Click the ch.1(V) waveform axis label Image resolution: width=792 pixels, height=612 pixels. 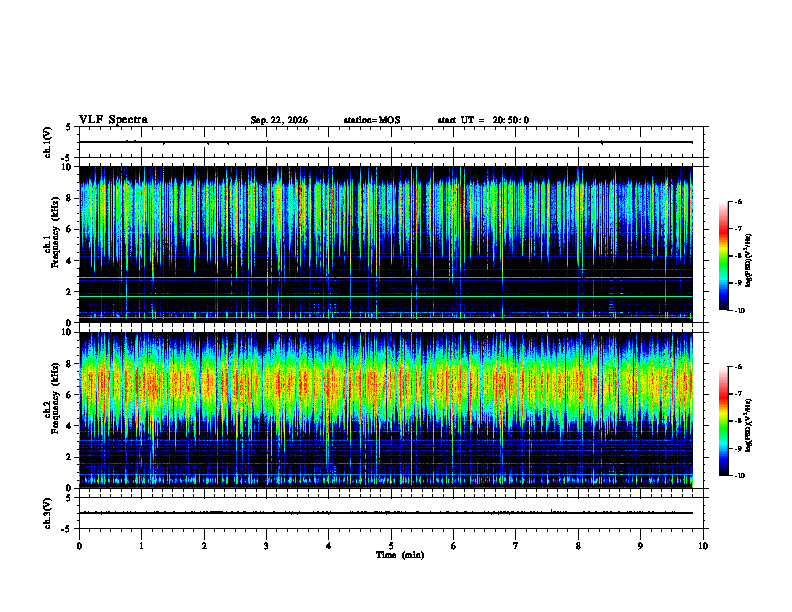(x=48, y=142)
